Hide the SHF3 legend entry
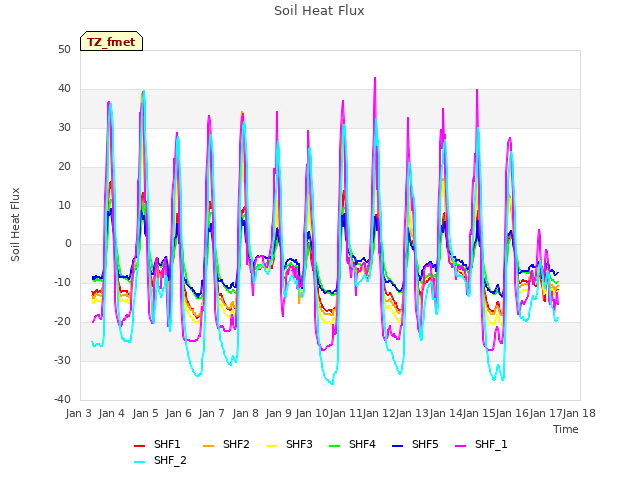Screen dimensions: 640x480 tap(299, 444)
